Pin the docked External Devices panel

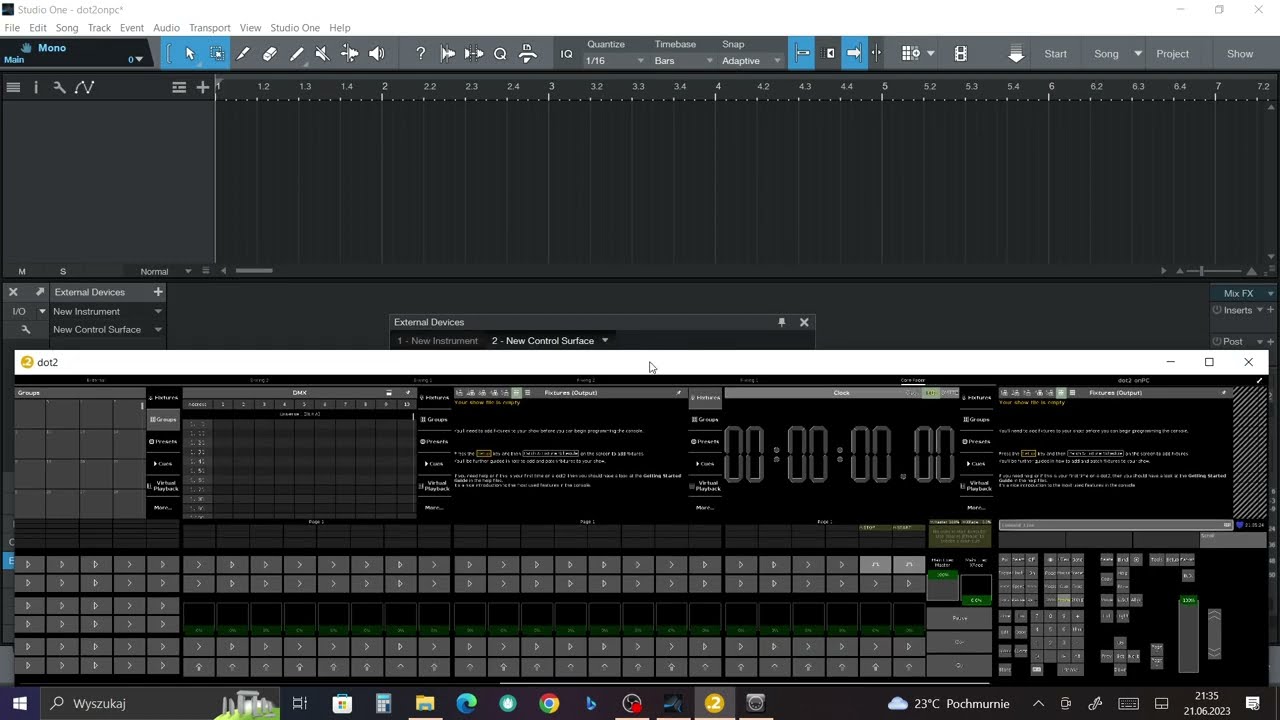39,292
